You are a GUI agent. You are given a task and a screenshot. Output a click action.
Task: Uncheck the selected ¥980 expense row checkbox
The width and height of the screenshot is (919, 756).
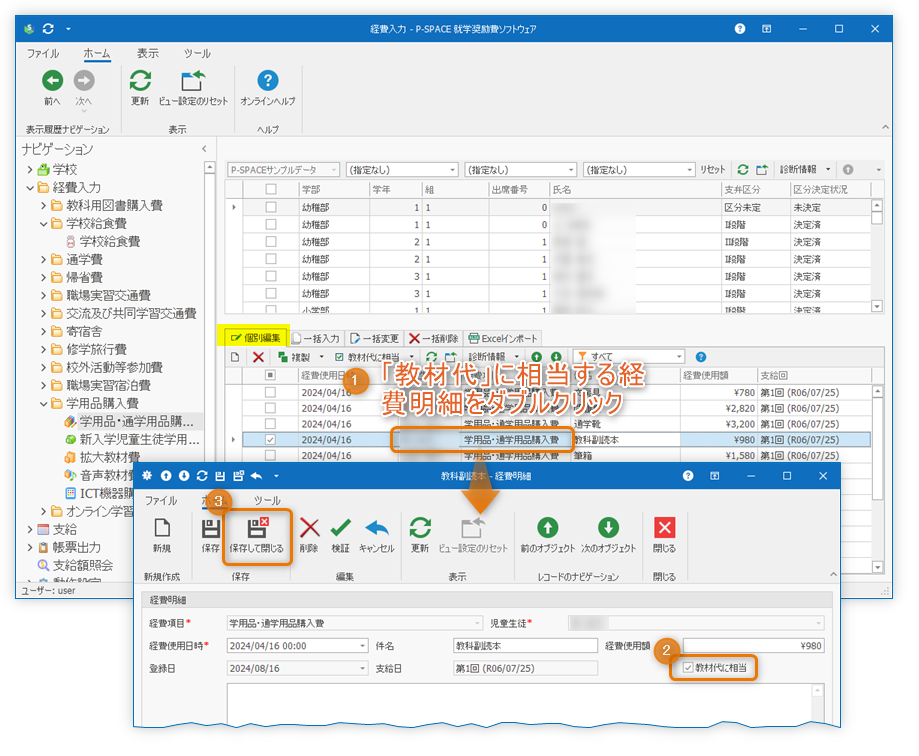click(x=270, y=440)
